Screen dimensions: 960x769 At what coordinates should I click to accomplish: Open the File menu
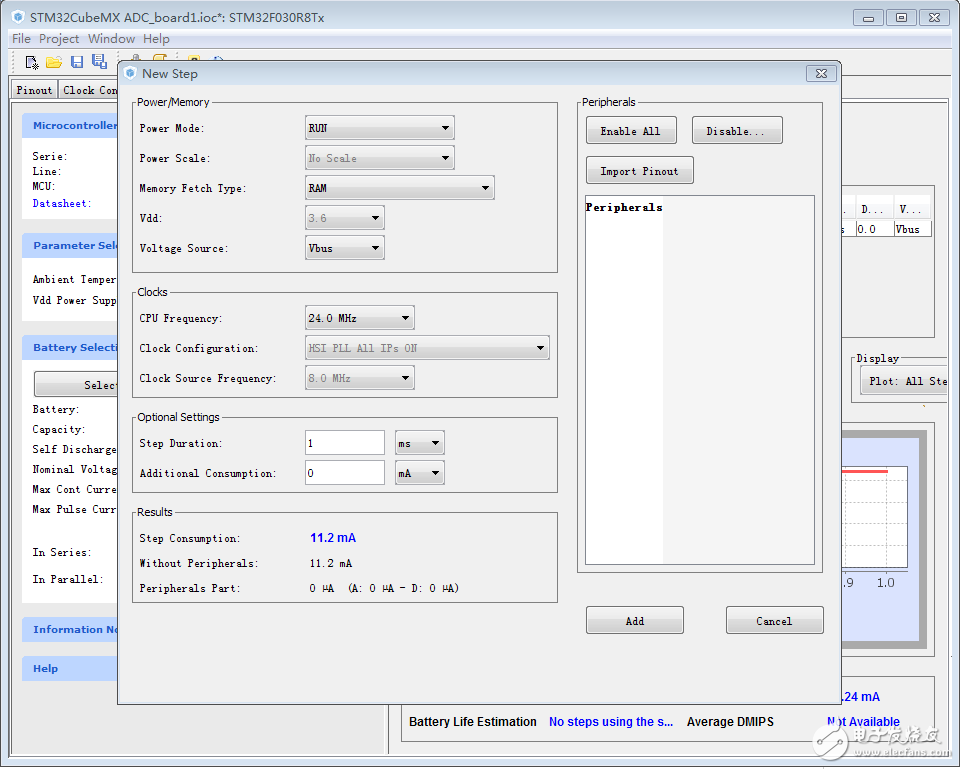(21, 39)
